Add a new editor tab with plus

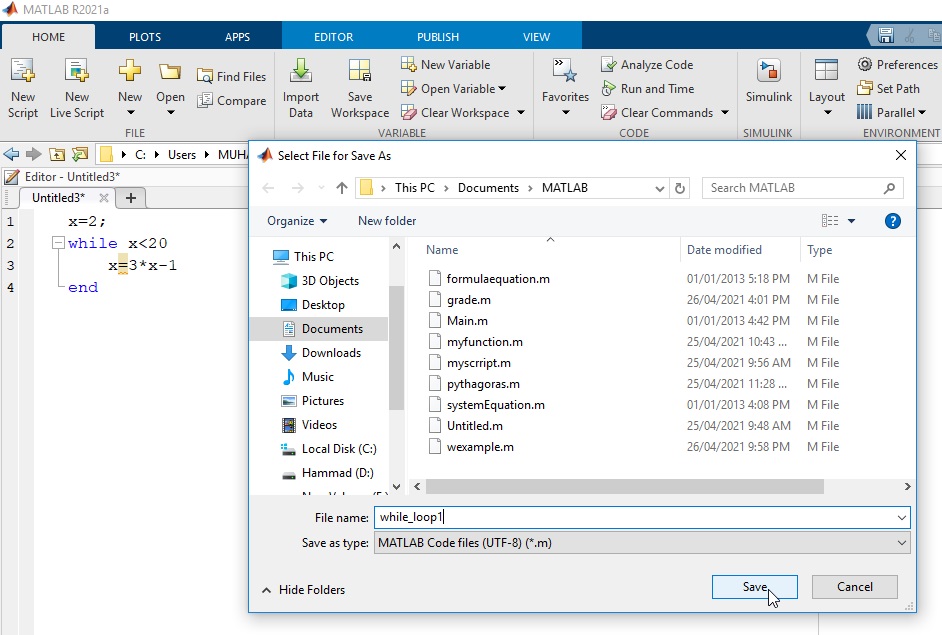click(130, 198)
